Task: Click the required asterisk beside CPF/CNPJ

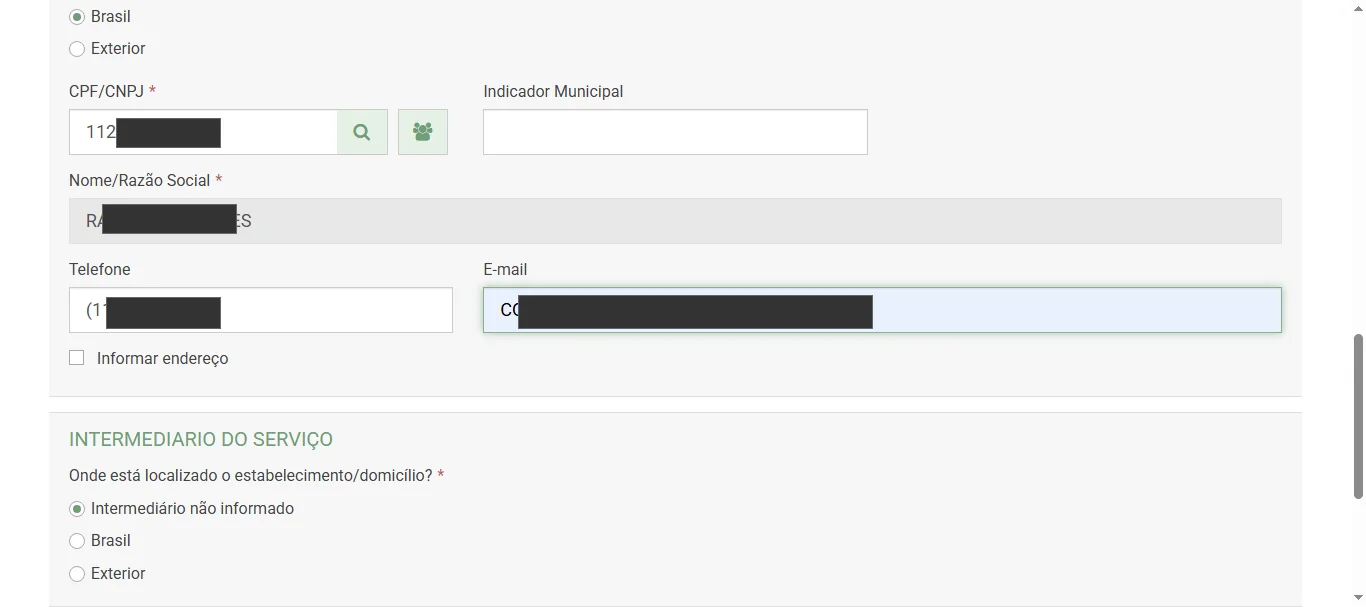Action: [x=152, y=90]
